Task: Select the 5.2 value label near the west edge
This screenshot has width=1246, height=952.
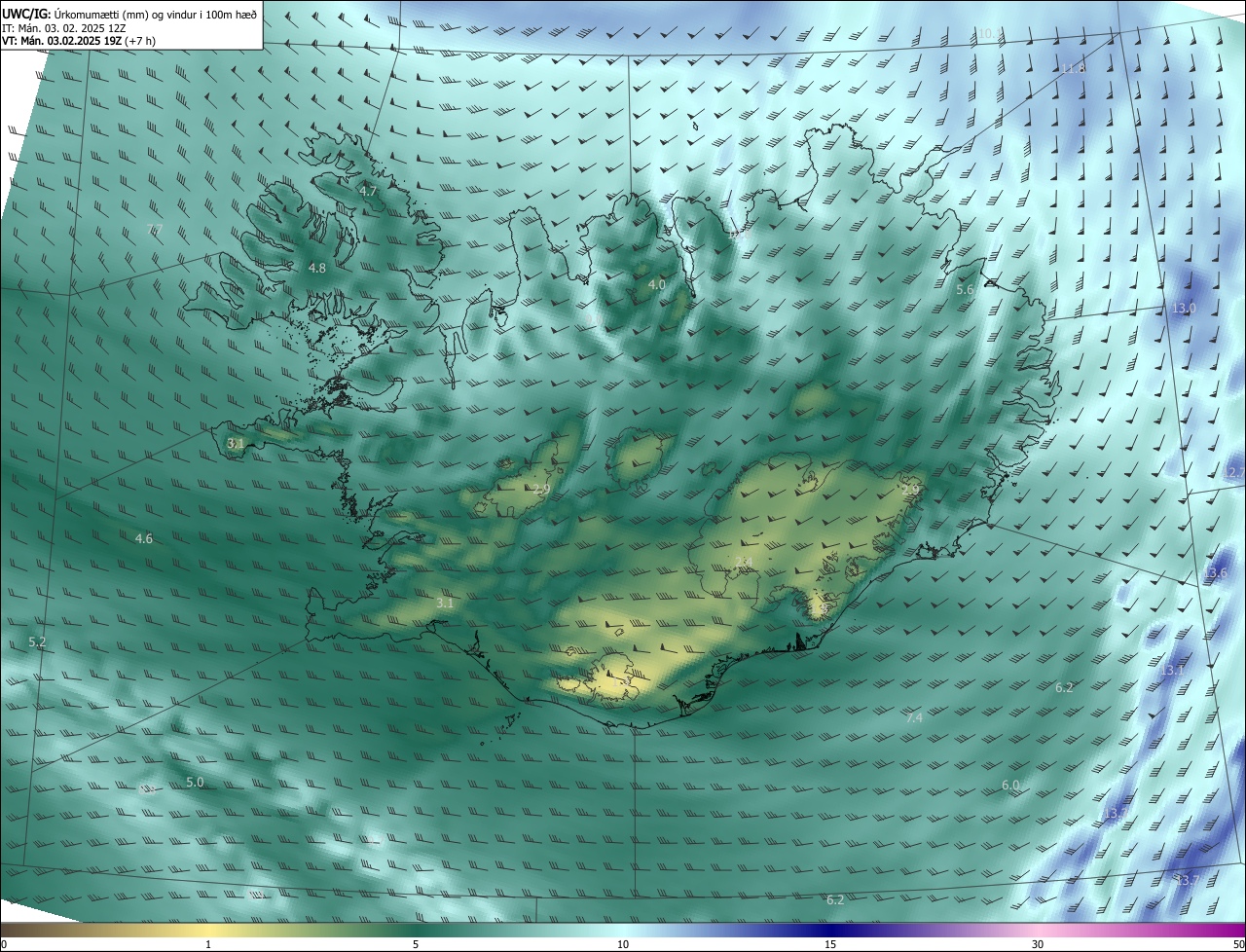Action: pos(38,642)
